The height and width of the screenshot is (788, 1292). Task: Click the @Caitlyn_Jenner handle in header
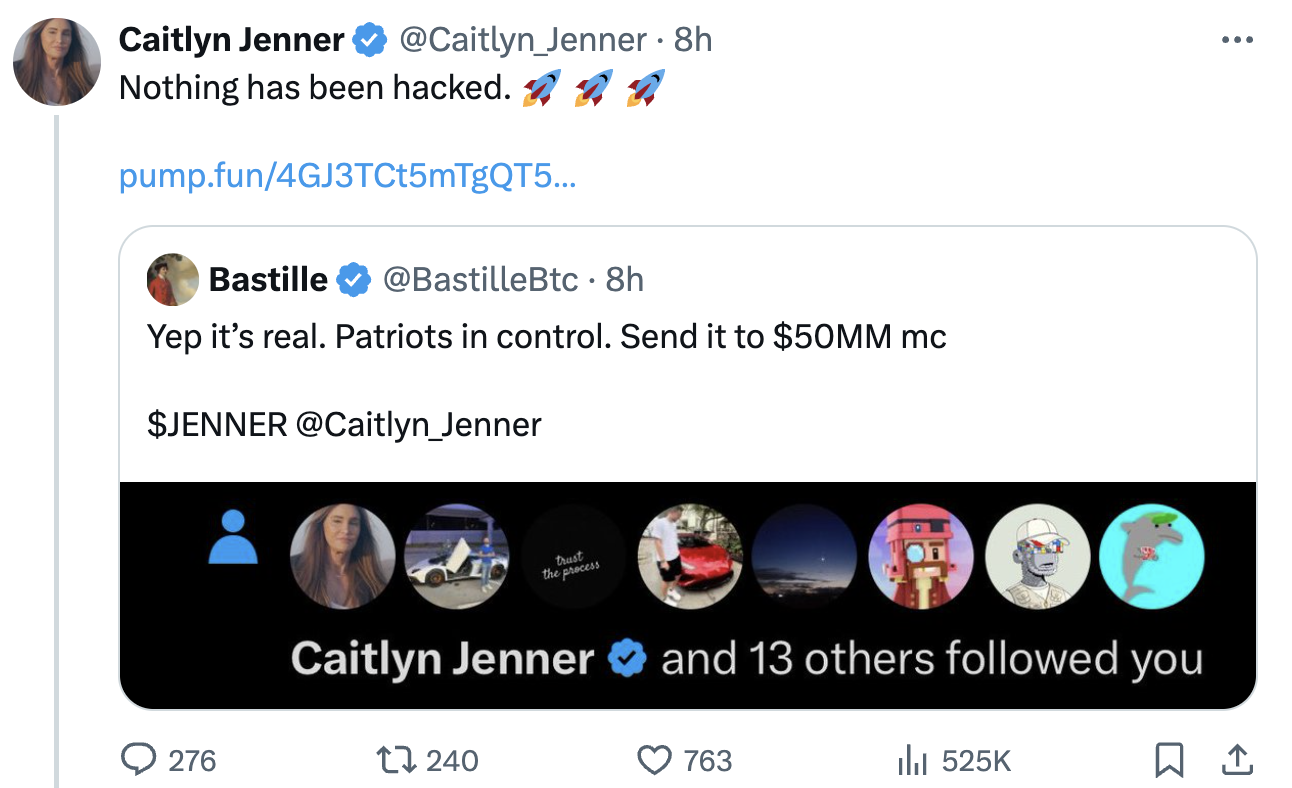(523, 40)
